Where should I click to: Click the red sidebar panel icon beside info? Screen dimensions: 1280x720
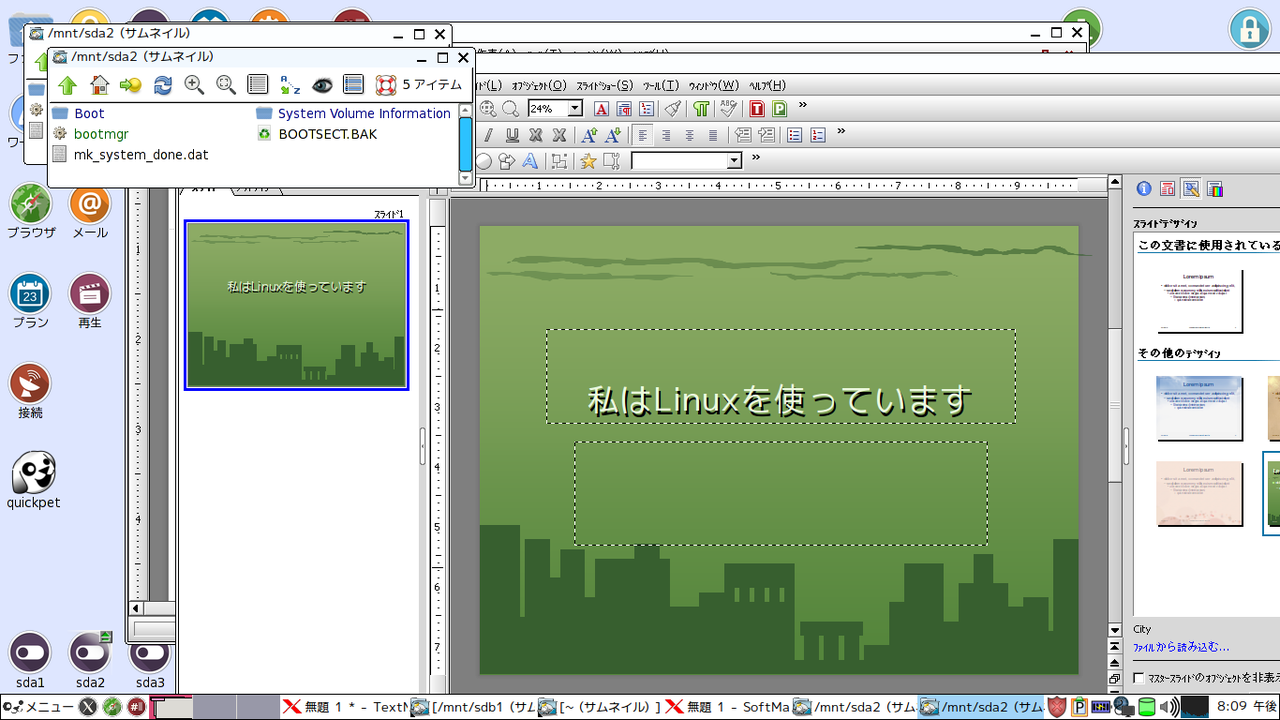[x=1167, y=189]
